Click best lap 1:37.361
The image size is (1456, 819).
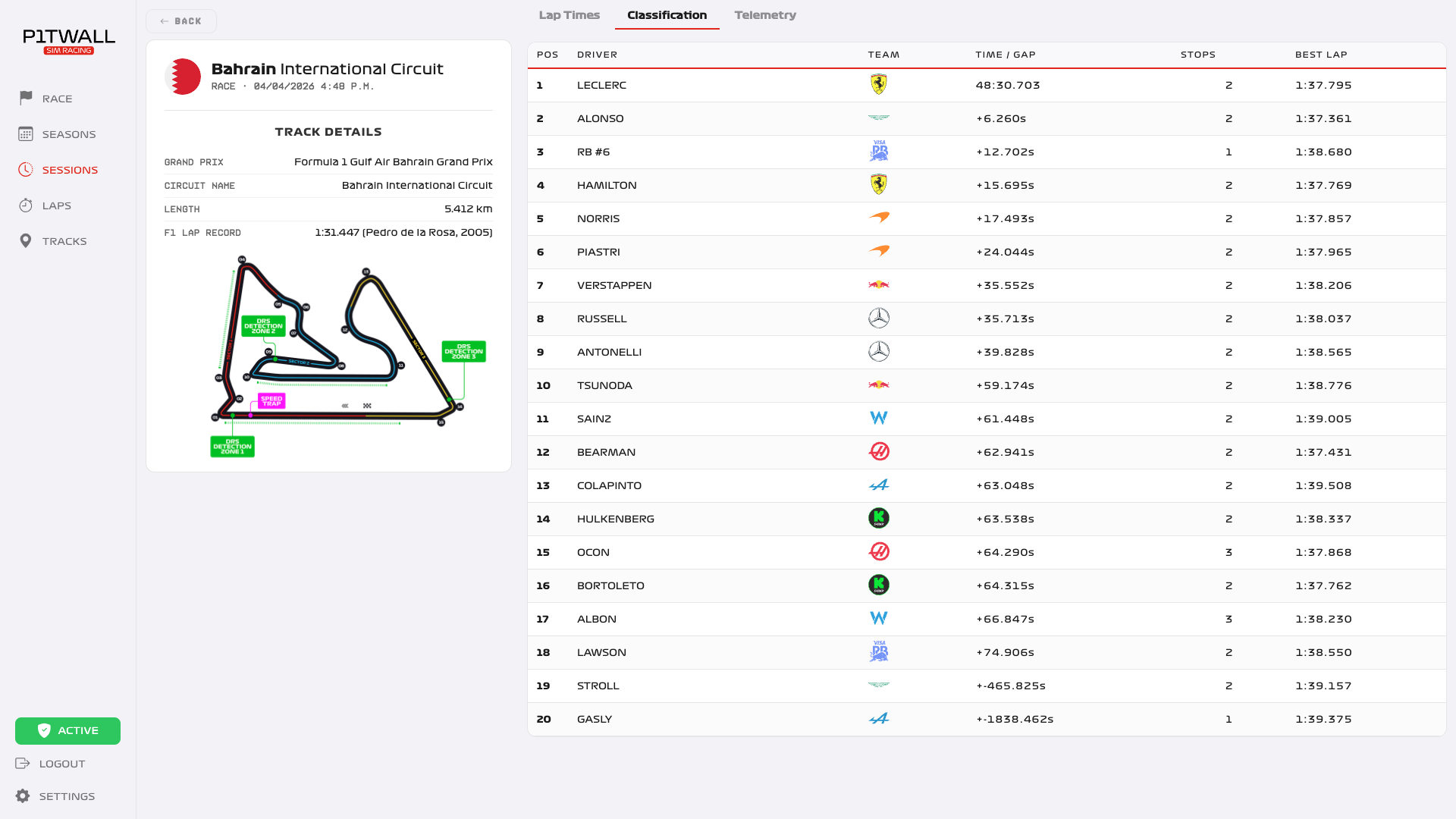[1323, 118]
